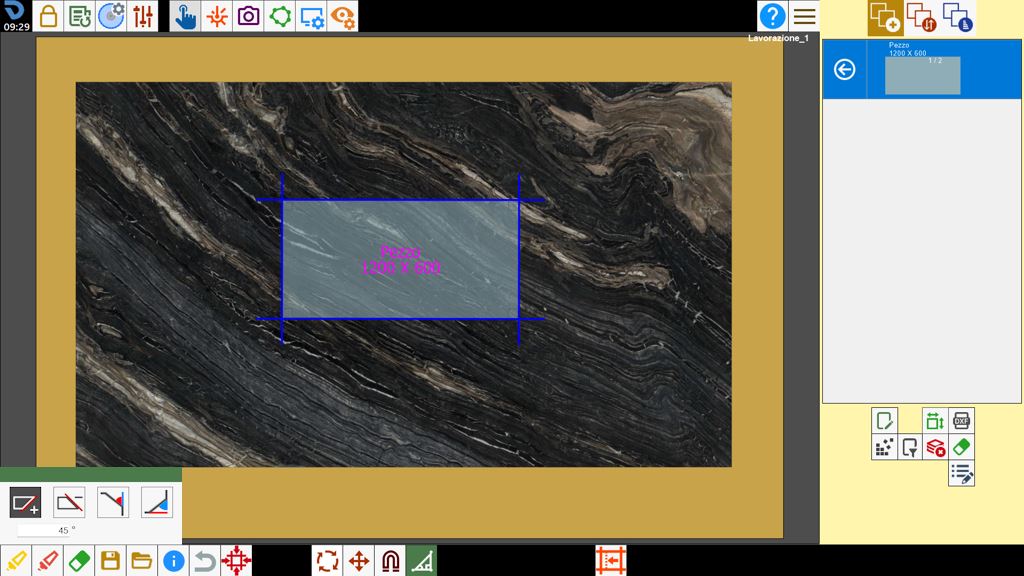Screen dimensions: 1024x576
Task: Click the green eraser in bottom toolbar
Action: pyautogui.click(x=78, y=561)
